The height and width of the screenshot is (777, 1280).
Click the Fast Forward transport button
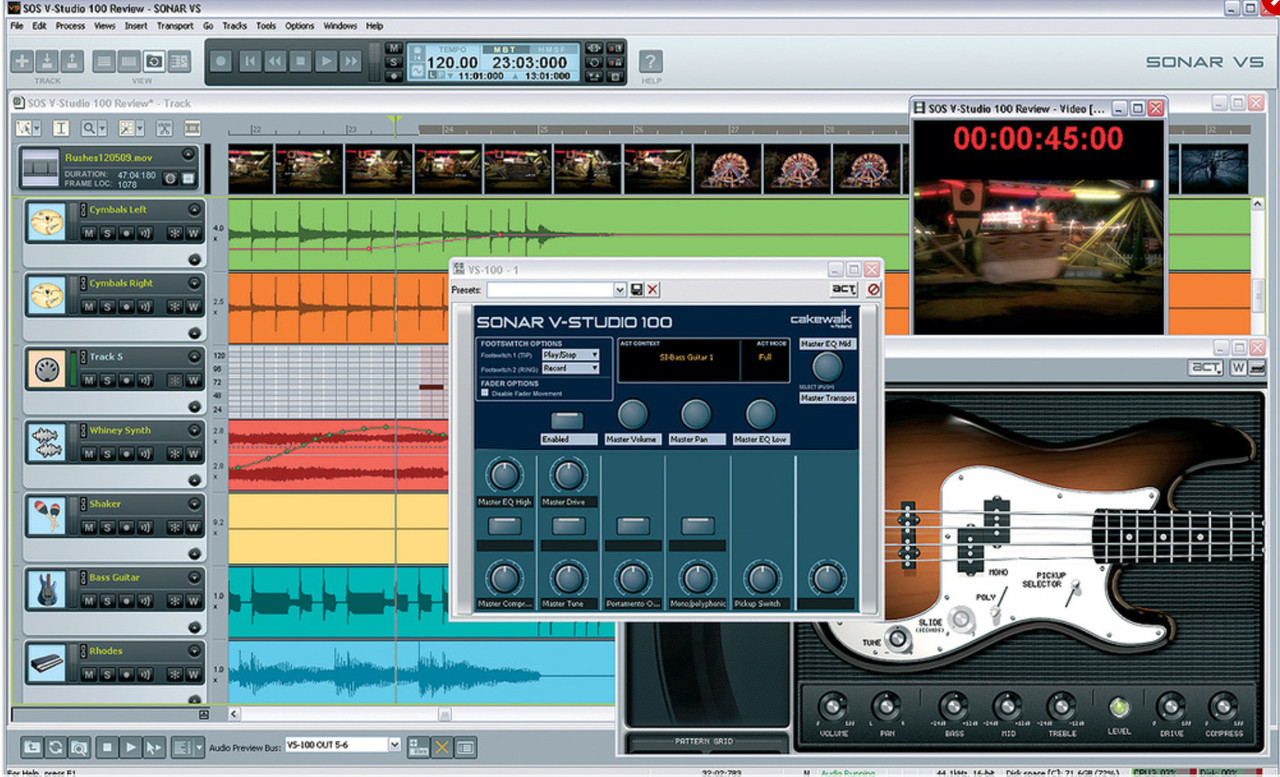(350, 61)
